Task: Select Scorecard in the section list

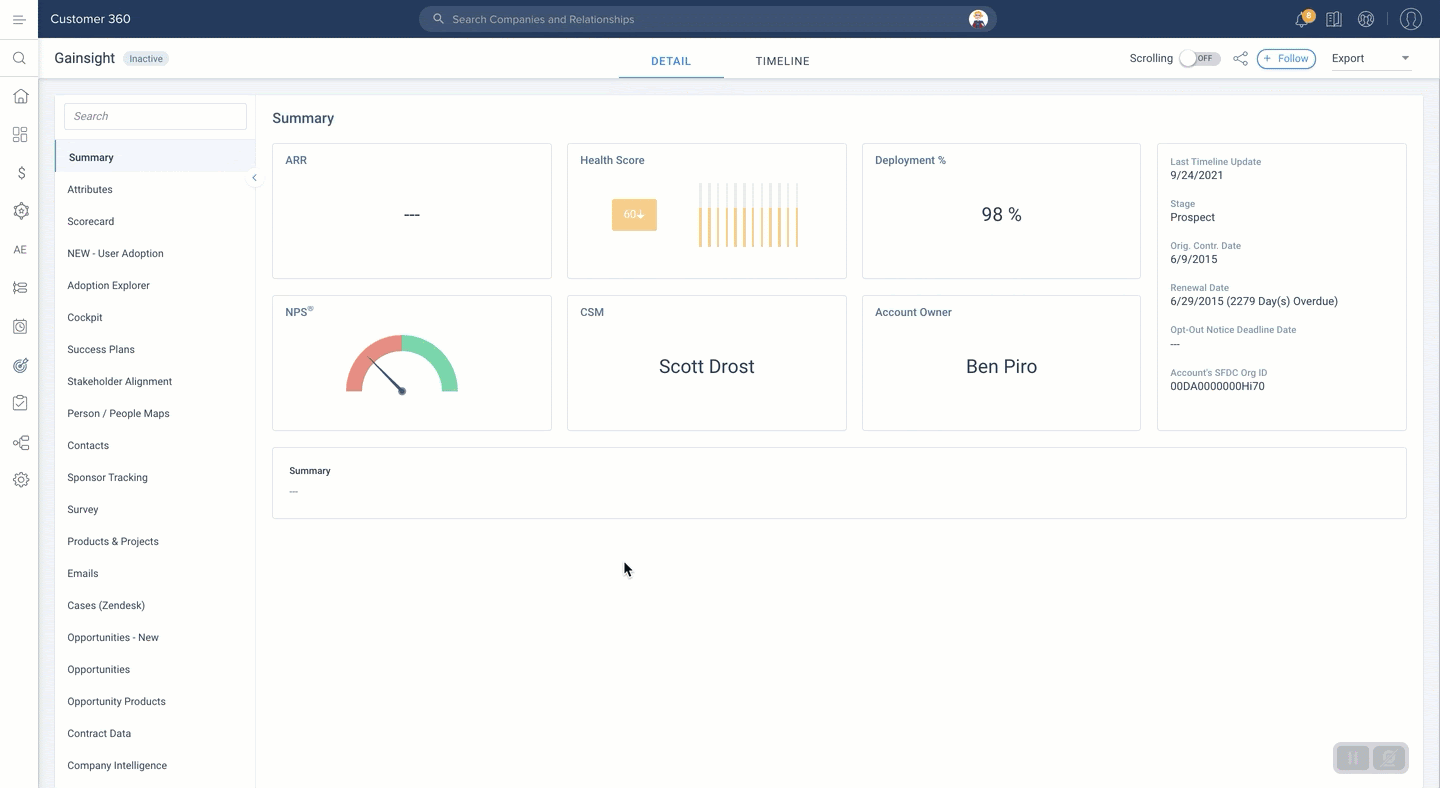Action: click(x=91, y=221)
